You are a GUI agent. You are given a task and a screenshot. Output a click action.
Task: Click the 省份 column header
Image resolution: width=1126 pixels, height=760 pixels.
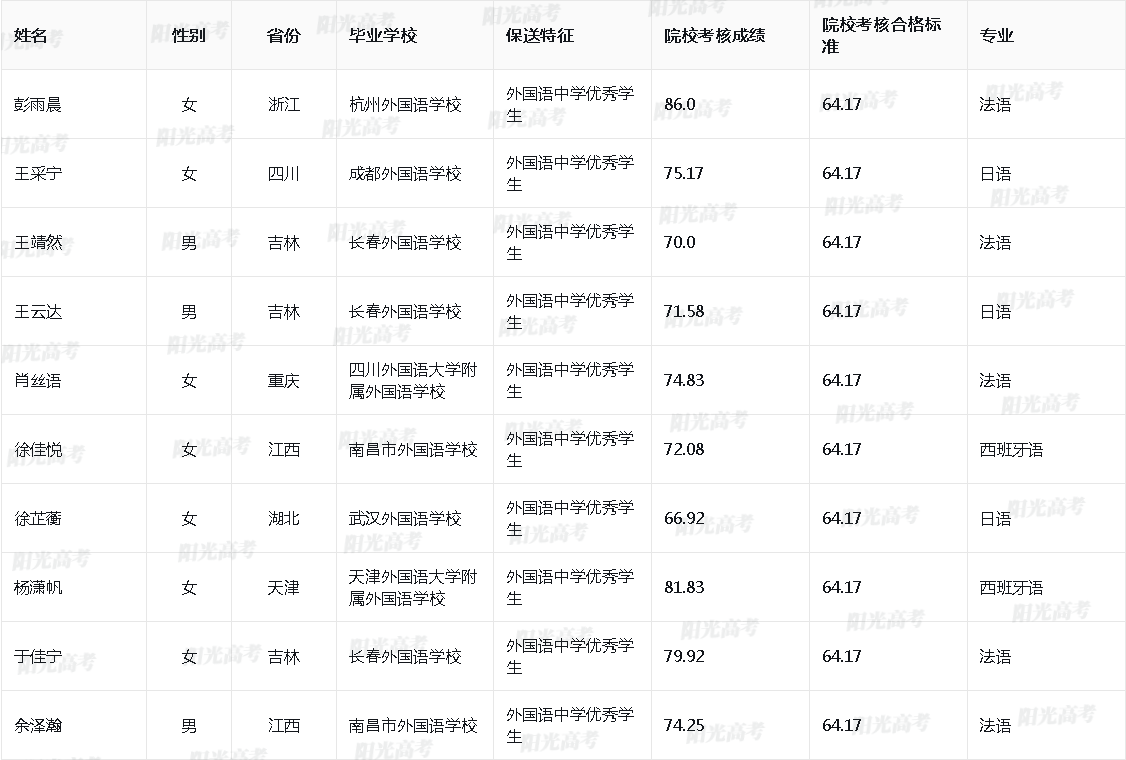284,35
